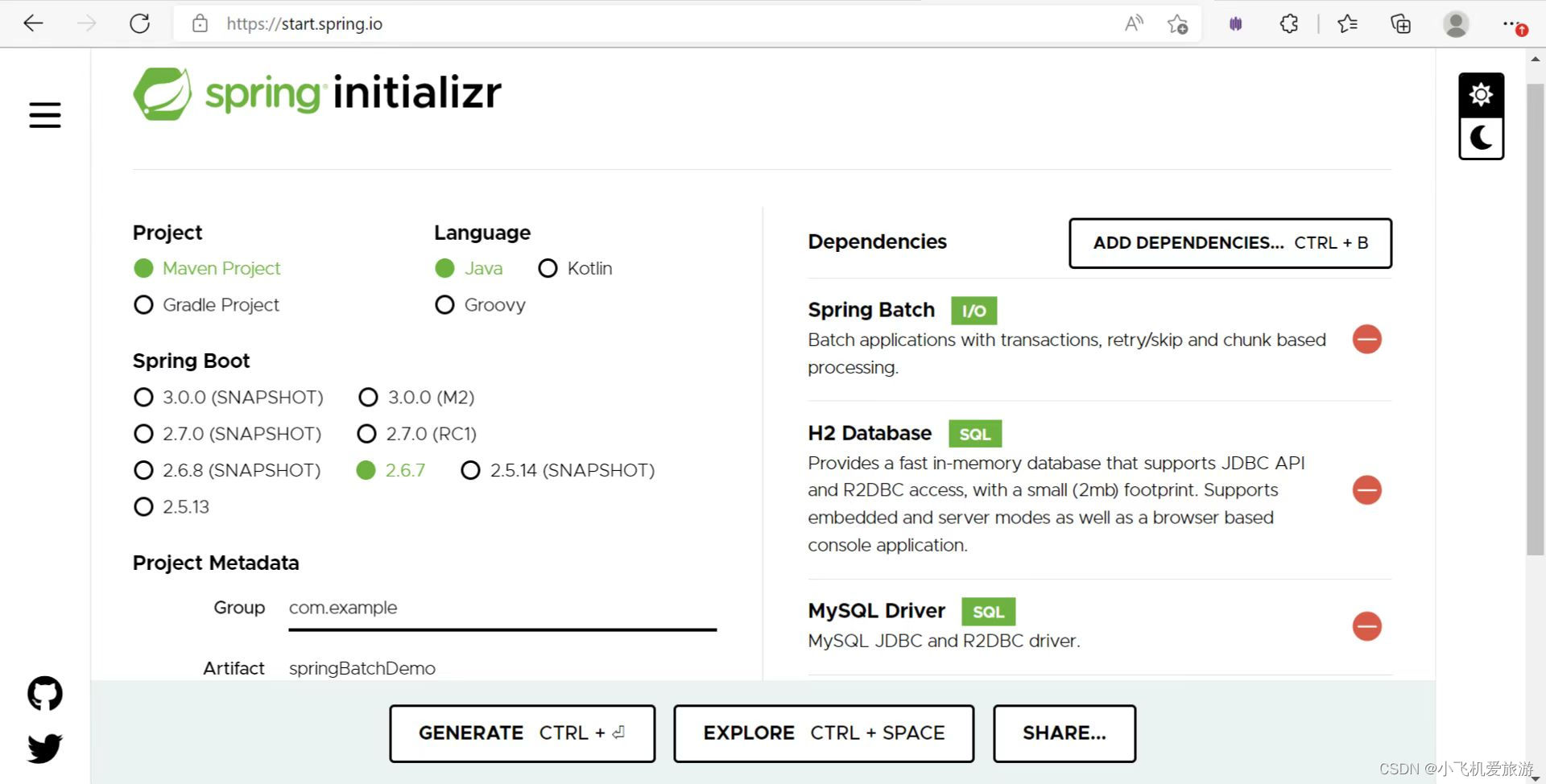
Task: Open the Read aloud icon
Action: [x=1134, y=23]
